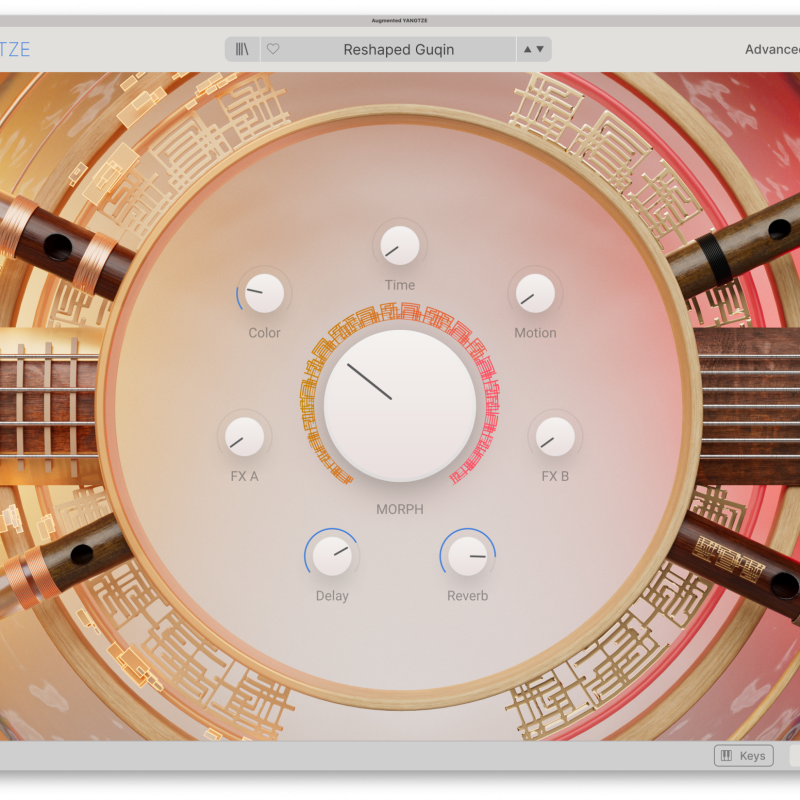Viewport: 800px width, 800px height.
Task: Select previous preset with up arrow
Action: pyautogui.click(x=528, y=49)
